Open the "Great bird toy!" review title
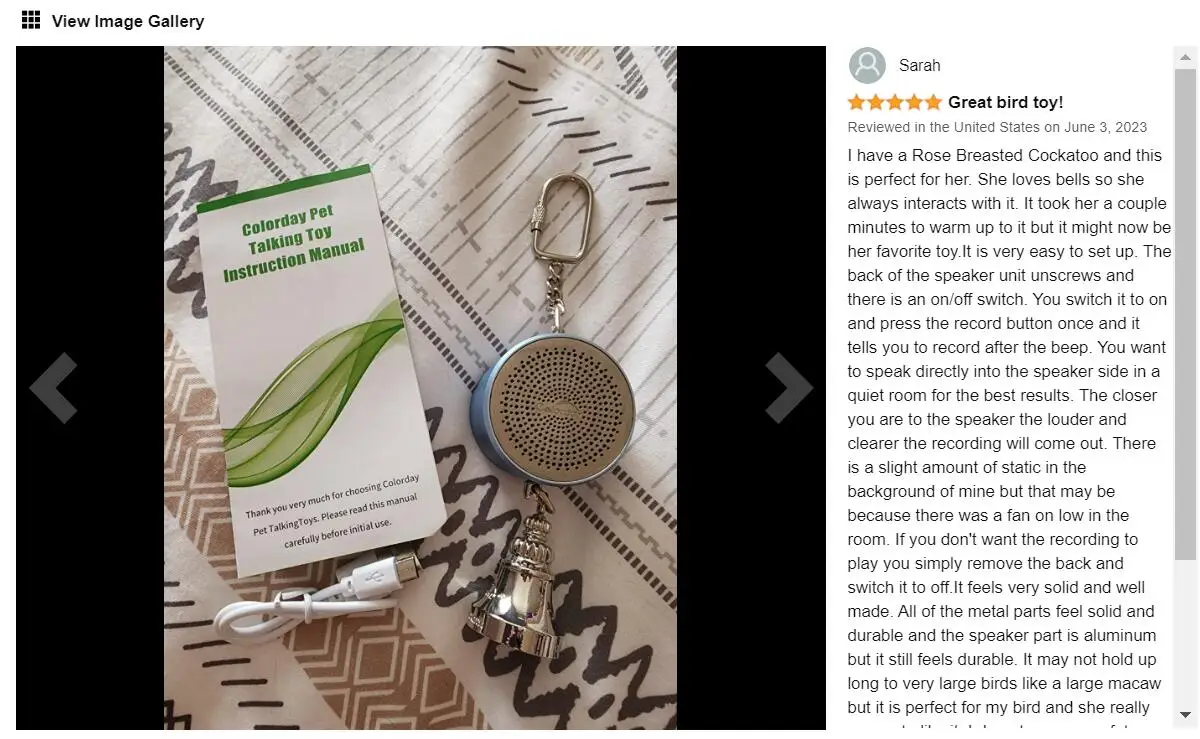The height and width of the screenshot is (739, 1200). (1005, 102)
